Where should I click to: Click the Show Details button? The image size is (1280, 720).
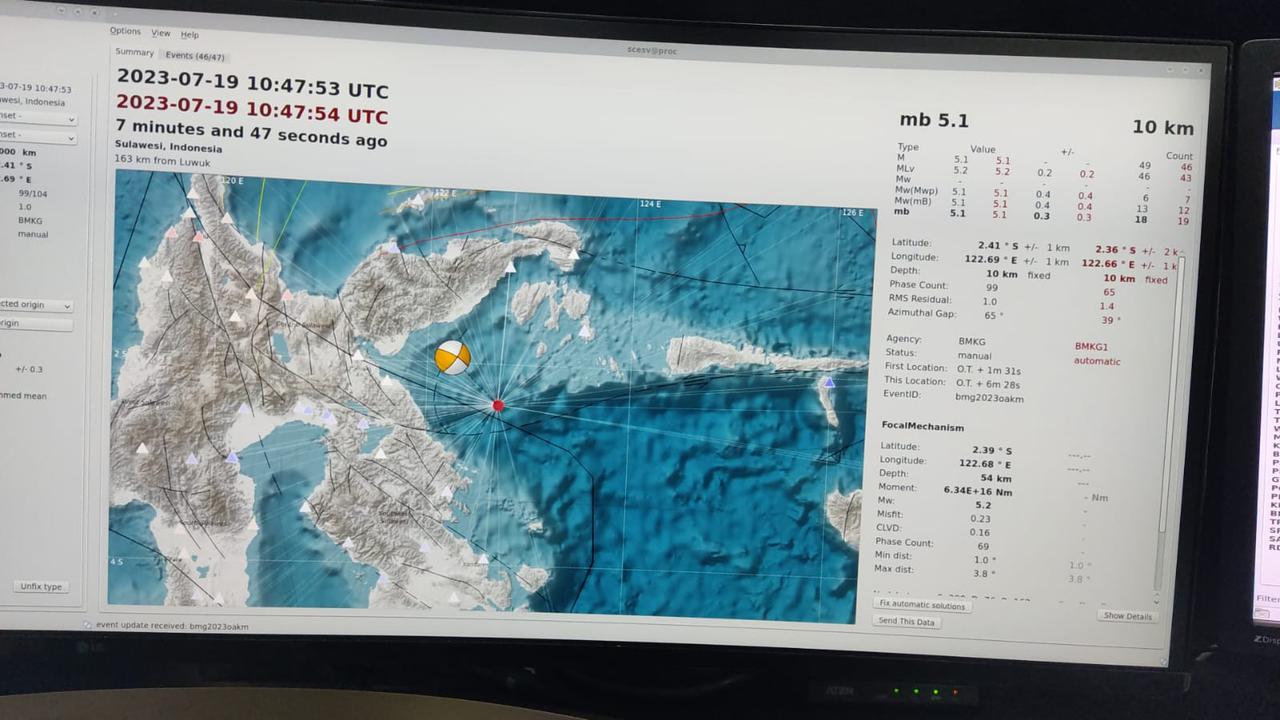tap(1128, 616)
